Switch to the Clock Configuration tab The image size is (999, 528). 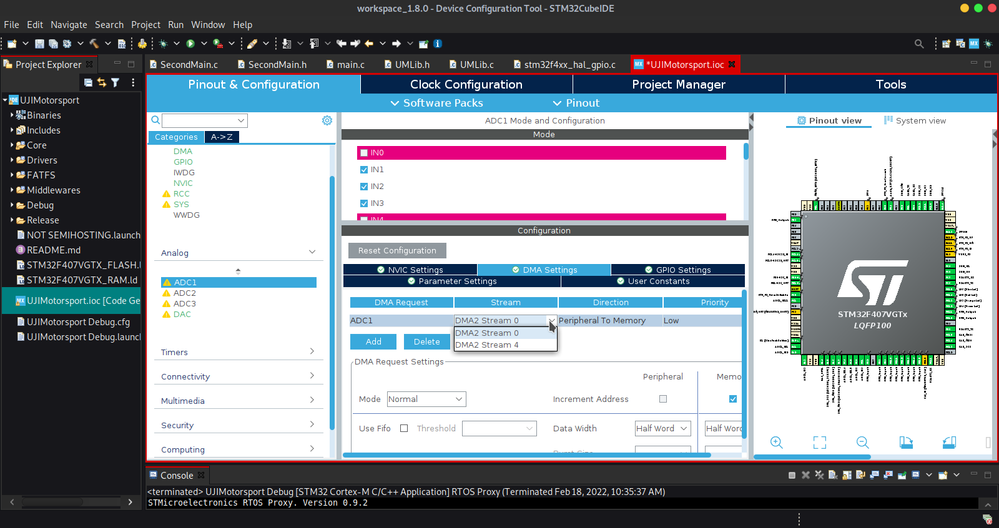(x=466, y=84)
